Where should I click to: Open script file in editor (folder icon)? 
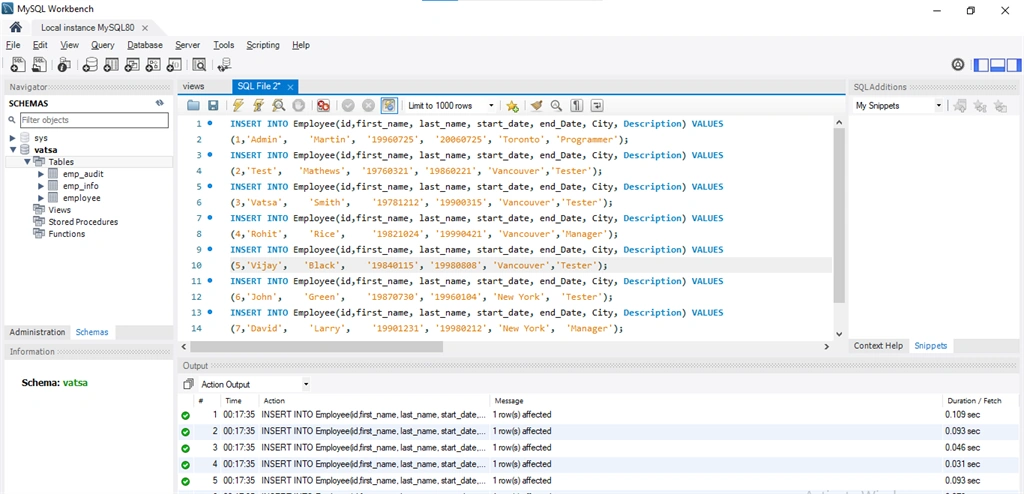point(193,105)
